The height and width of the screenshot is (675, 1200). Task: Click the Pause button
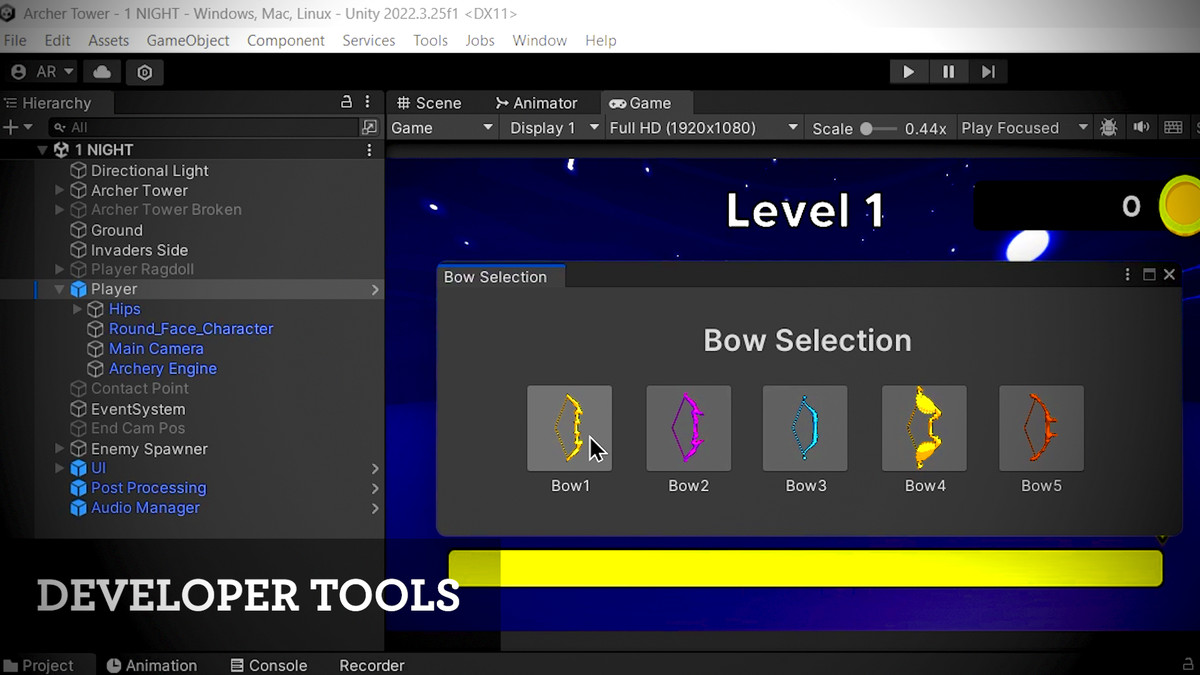point(948,72)
